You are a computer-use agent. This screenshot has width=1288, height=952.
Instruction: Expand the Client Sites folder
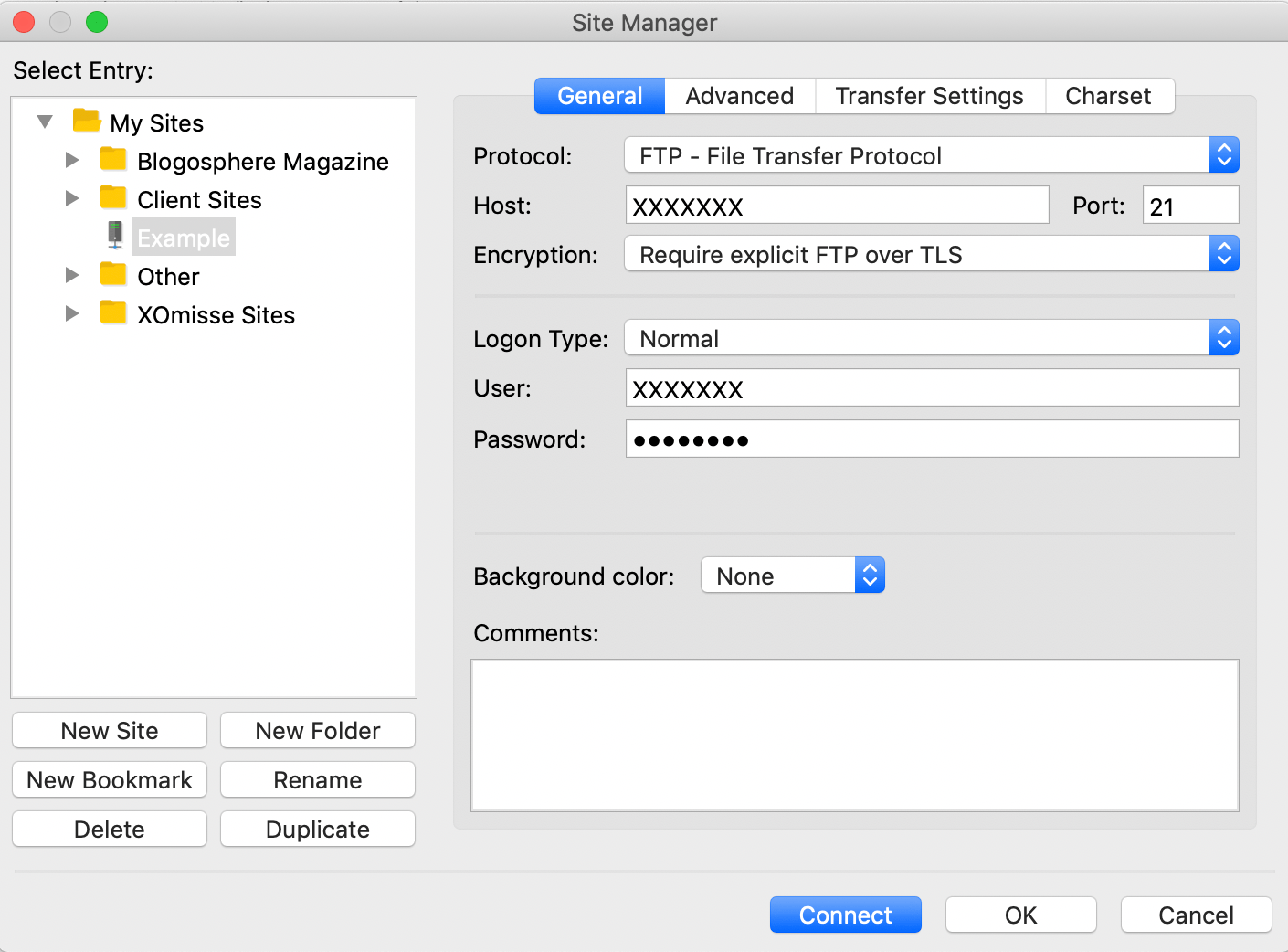tap(72, 198)
